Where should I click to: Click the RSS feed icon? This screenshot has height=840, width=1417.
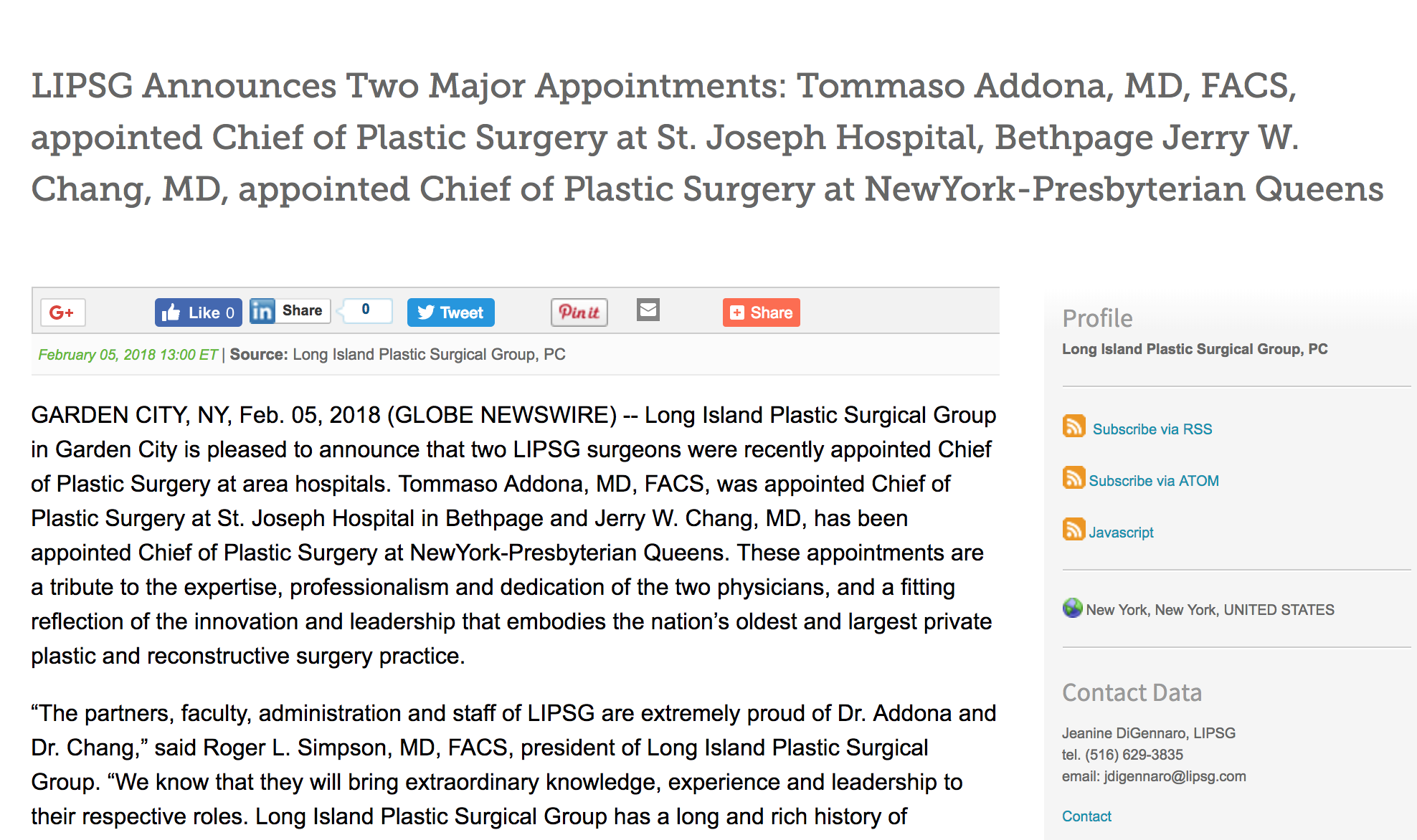1074,426
